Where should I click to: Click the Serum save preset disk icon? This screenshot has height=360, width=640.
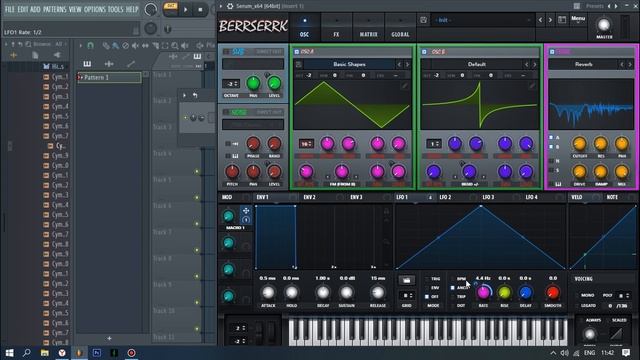pos(423,20)
